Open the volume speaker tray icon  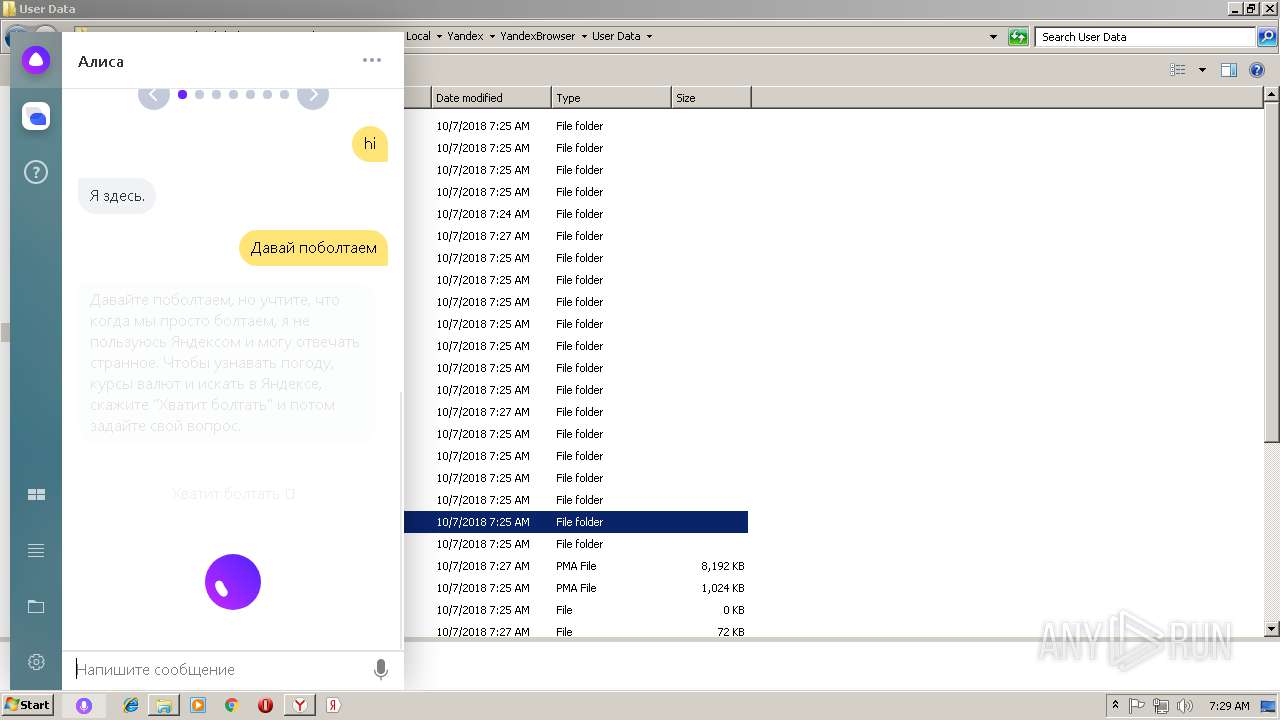pos(1185,705)
